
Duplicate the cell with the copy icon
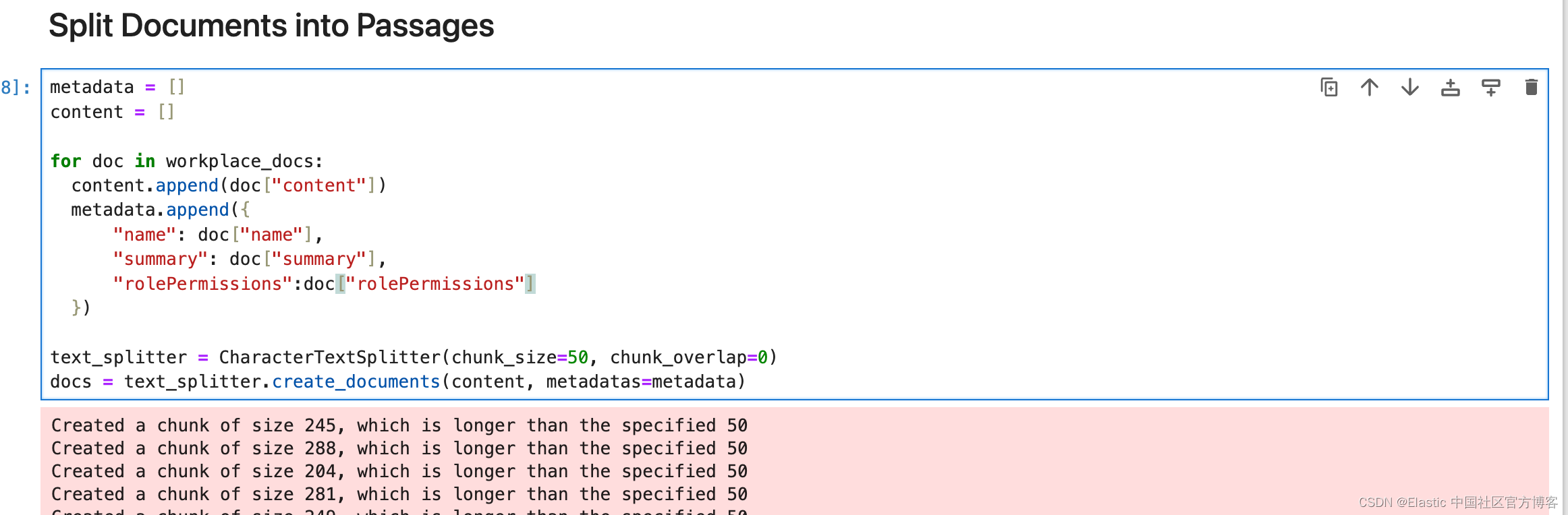[1329, 88]
